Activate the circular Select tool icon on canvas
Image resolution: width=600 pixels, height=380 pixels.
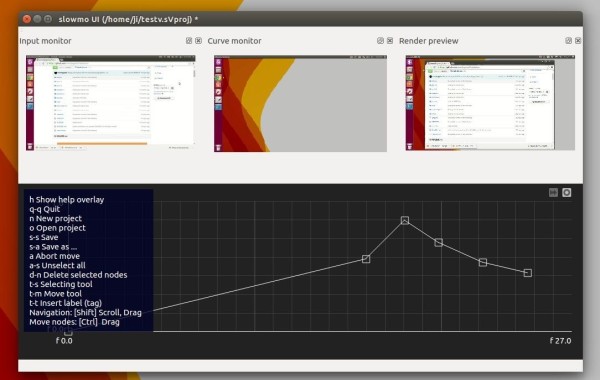point(567,192)
